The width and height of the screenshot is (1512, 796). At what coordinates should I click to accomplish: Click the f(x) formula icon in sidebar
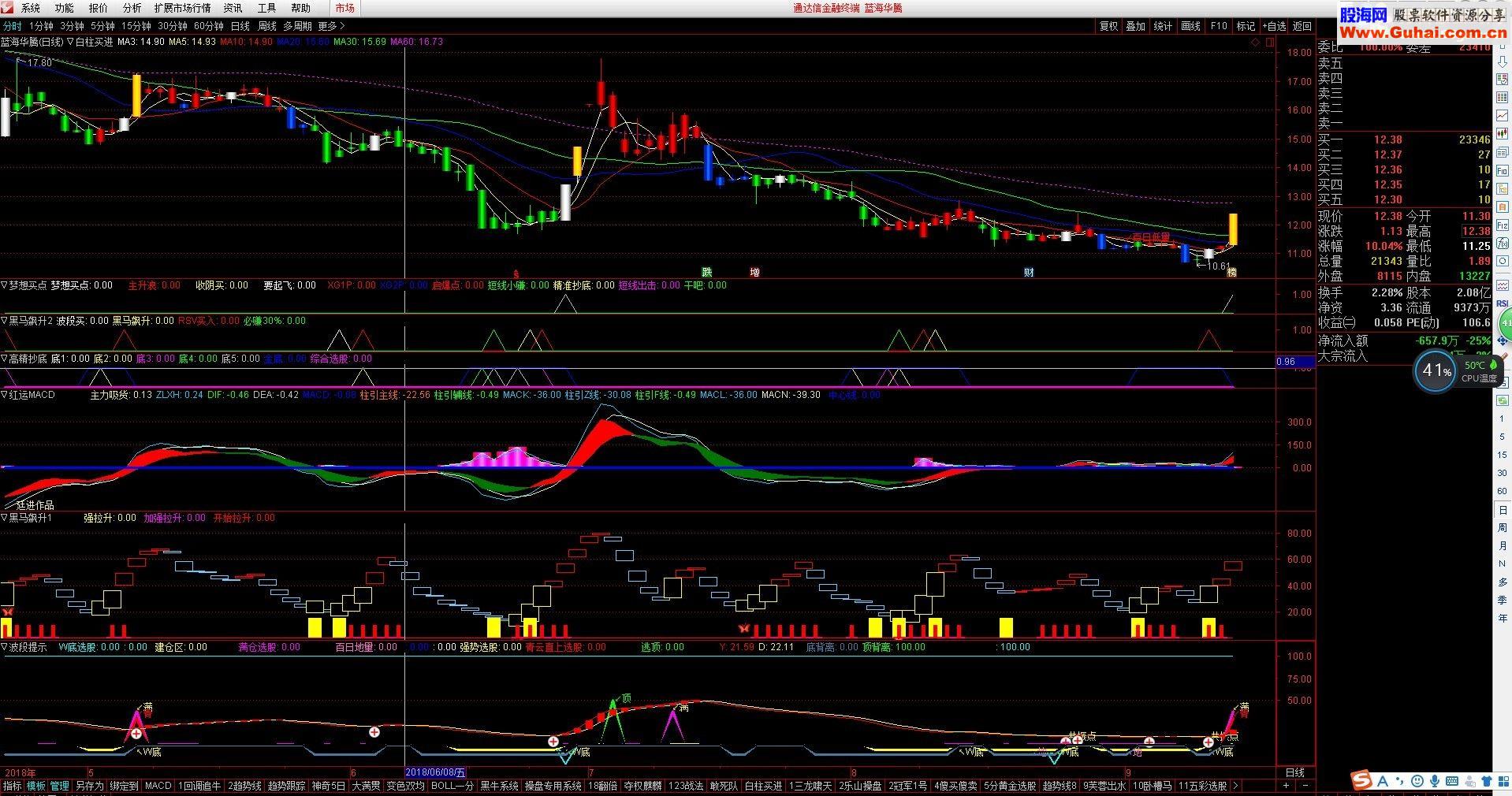pos(1503,243)
